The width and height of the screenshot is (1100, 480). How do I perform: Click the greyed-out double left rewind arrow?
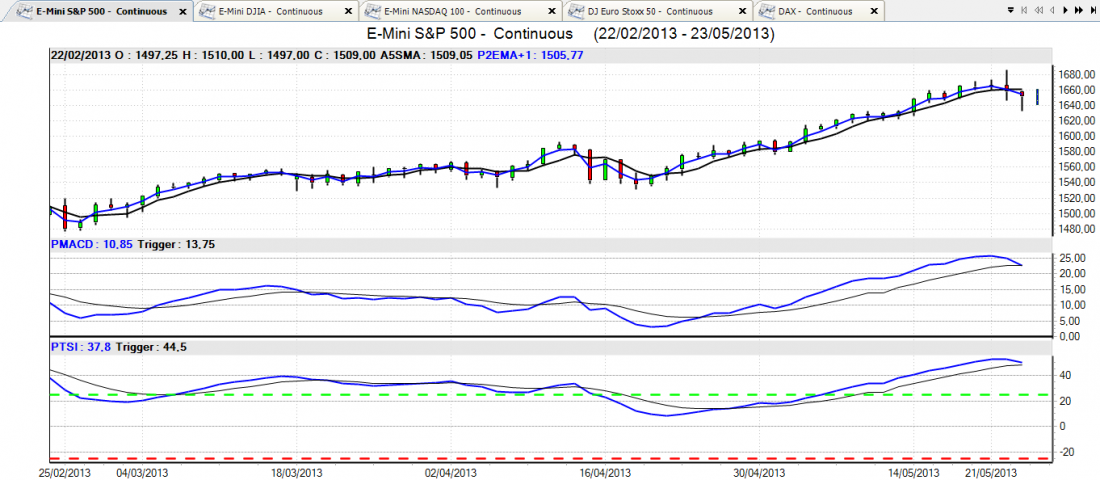pyautogui.click(x=1040, y=11)
